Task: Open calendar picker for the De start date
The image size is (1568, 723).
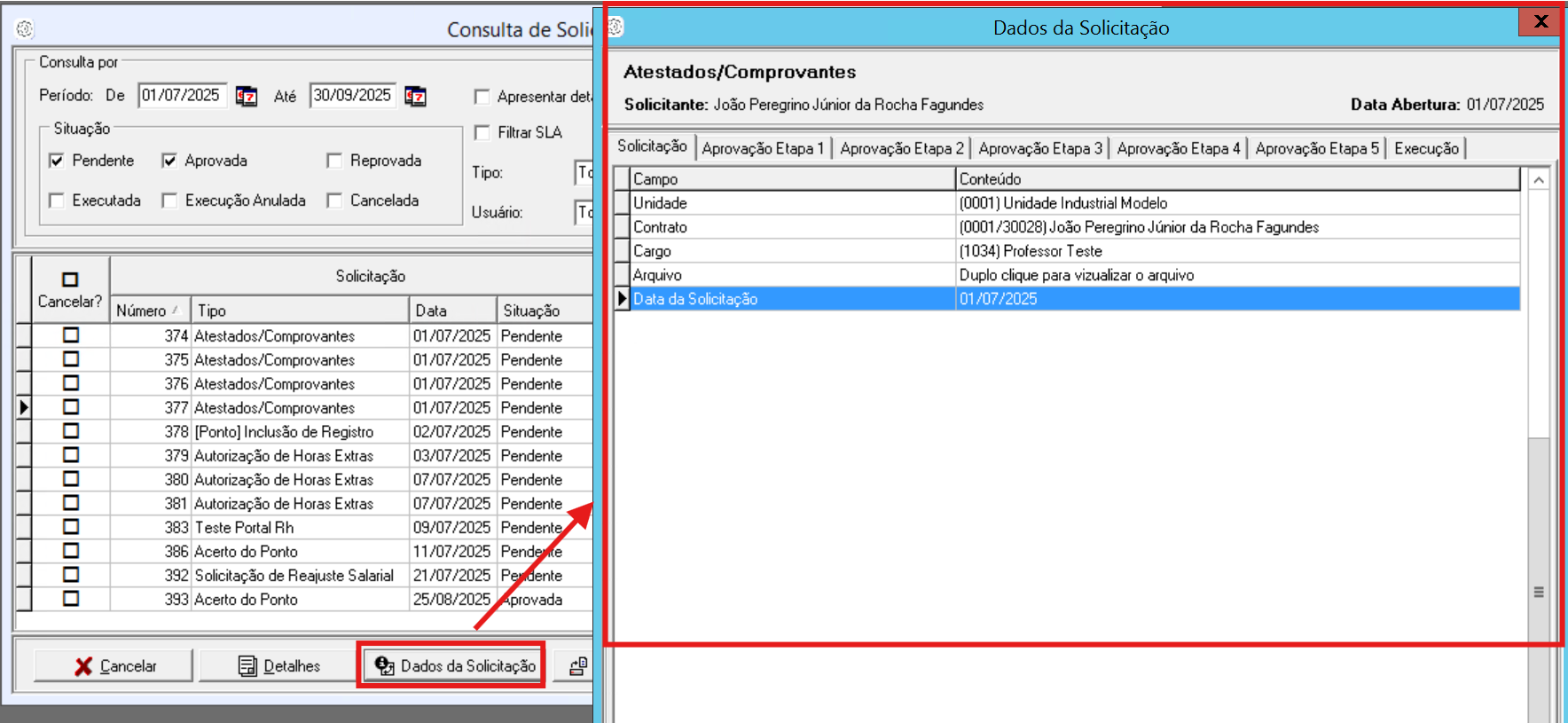Action: pyautogui.click(x=247, y=96)
